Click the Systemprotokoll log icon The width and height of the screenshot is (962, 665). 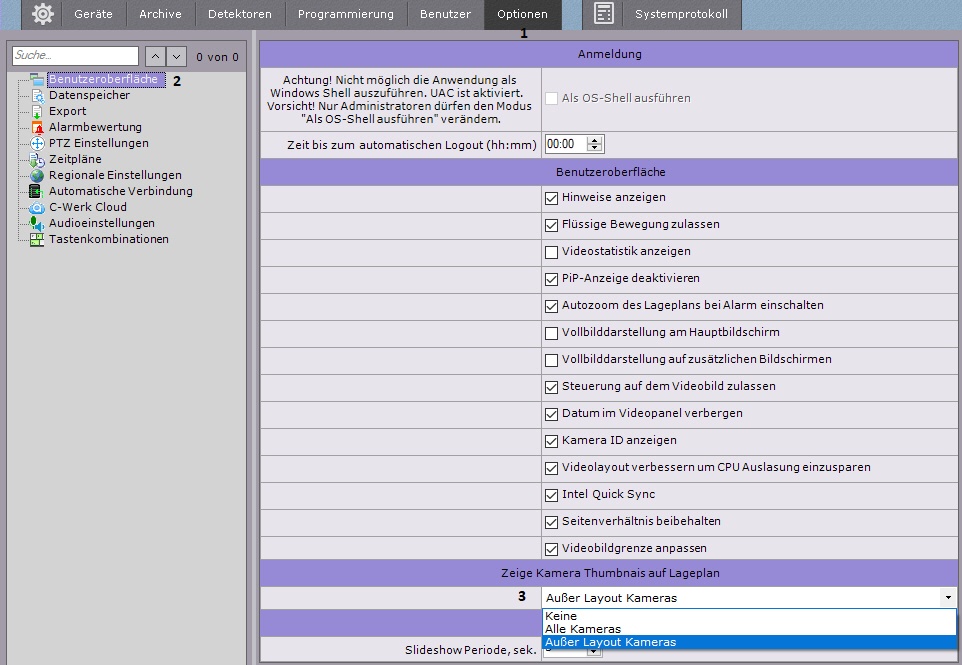tap(603, 14)
